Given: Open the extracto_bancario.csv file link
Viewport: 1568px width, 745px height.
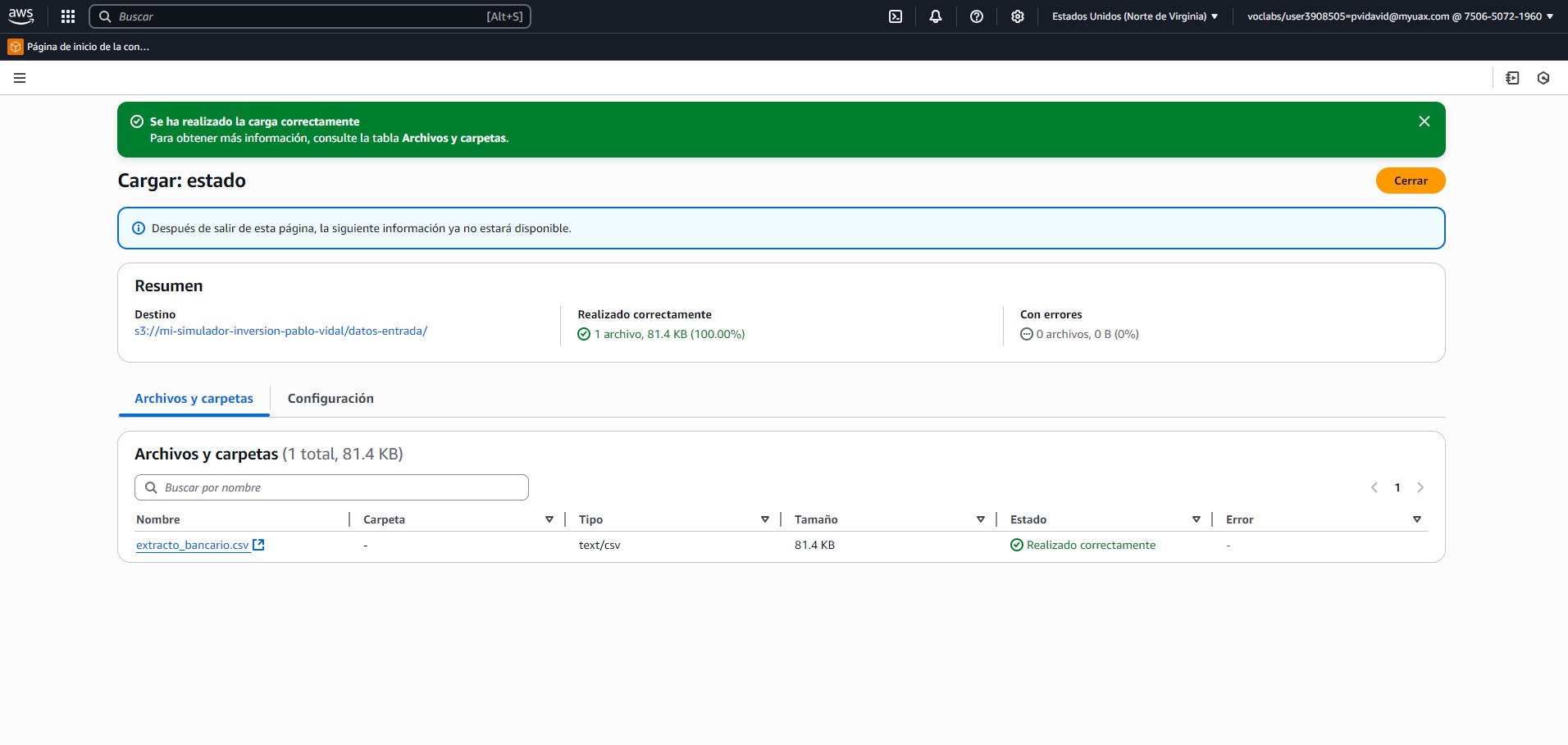Looking at the screenshot, I should [193, 545].
